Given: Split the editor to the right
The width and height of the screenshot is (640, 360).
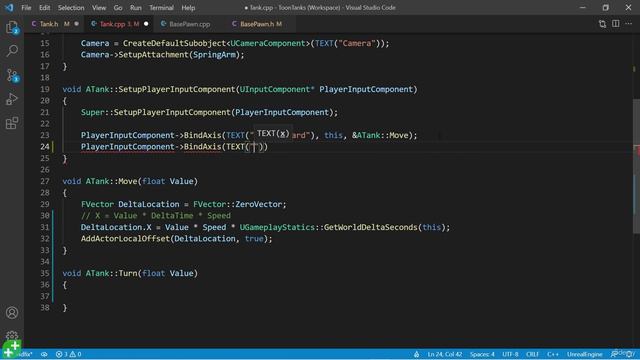Looking at the screenshot, I should click(616, 24).
